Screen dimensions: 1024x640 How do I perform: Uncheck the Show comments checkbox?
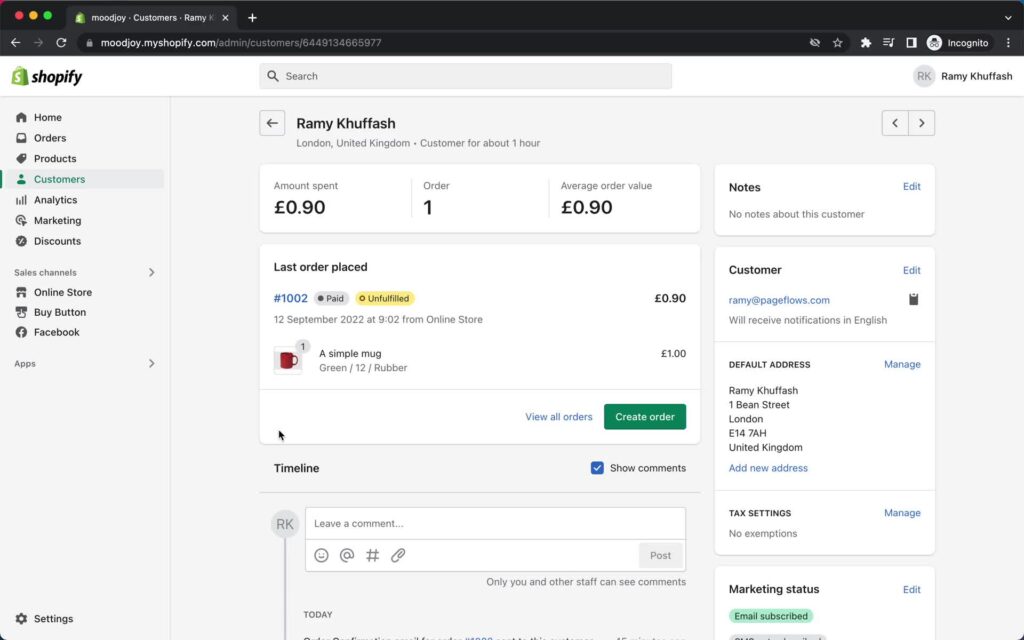click(x=597, y=467)
